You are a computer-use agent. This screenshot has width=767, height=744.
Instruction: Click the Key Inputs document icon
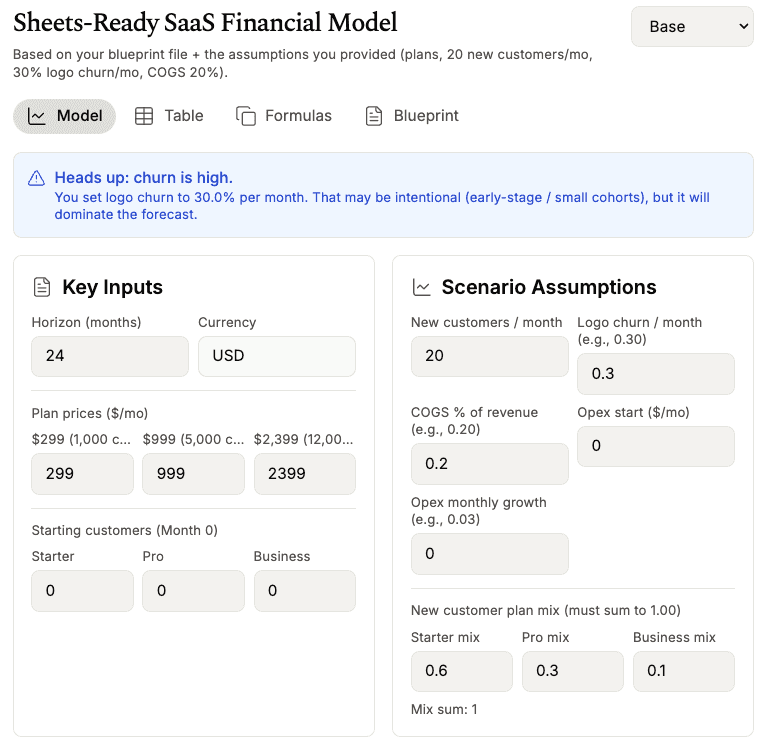[x=42, y=288]
